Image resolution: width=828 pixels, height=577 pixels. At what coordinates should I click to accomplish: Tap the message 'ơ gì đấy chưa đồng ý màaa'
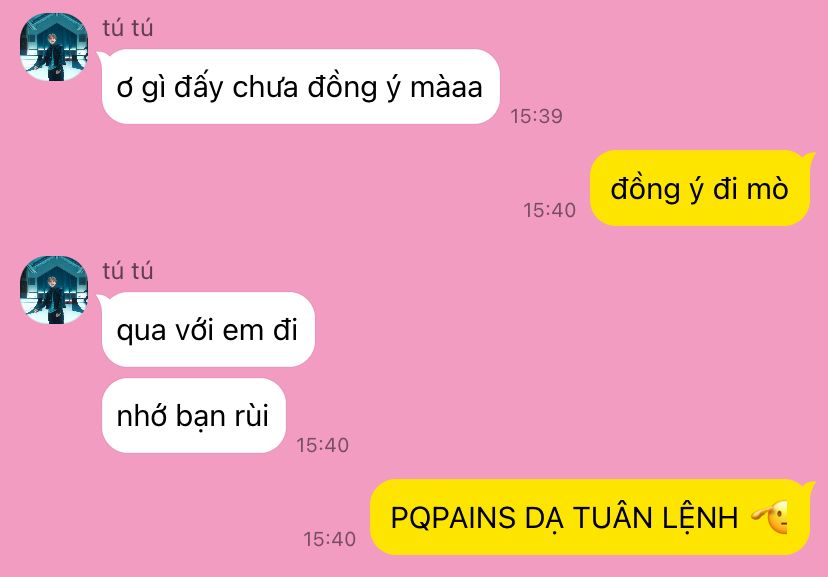click(300, 87)
